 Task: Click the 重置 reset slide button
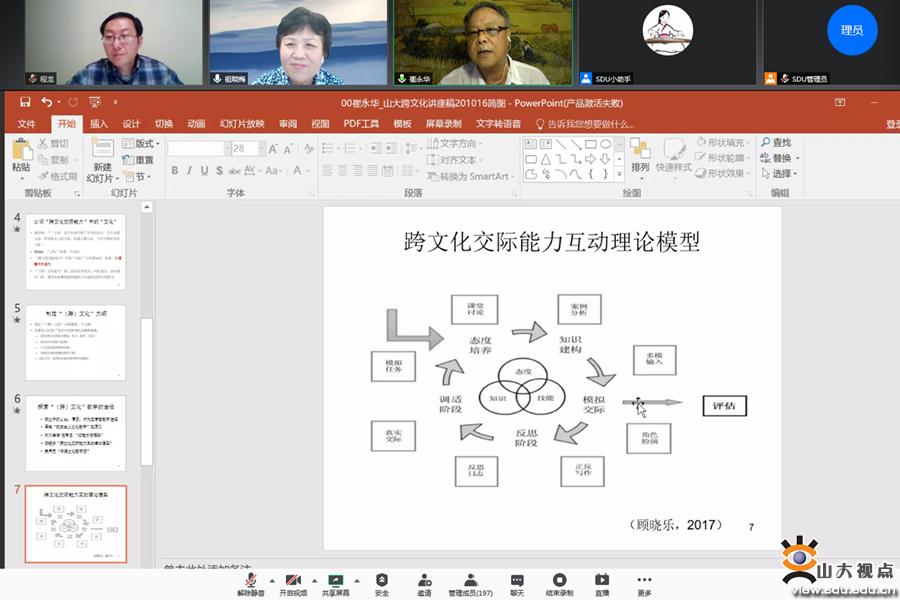(x=138, y=160)
